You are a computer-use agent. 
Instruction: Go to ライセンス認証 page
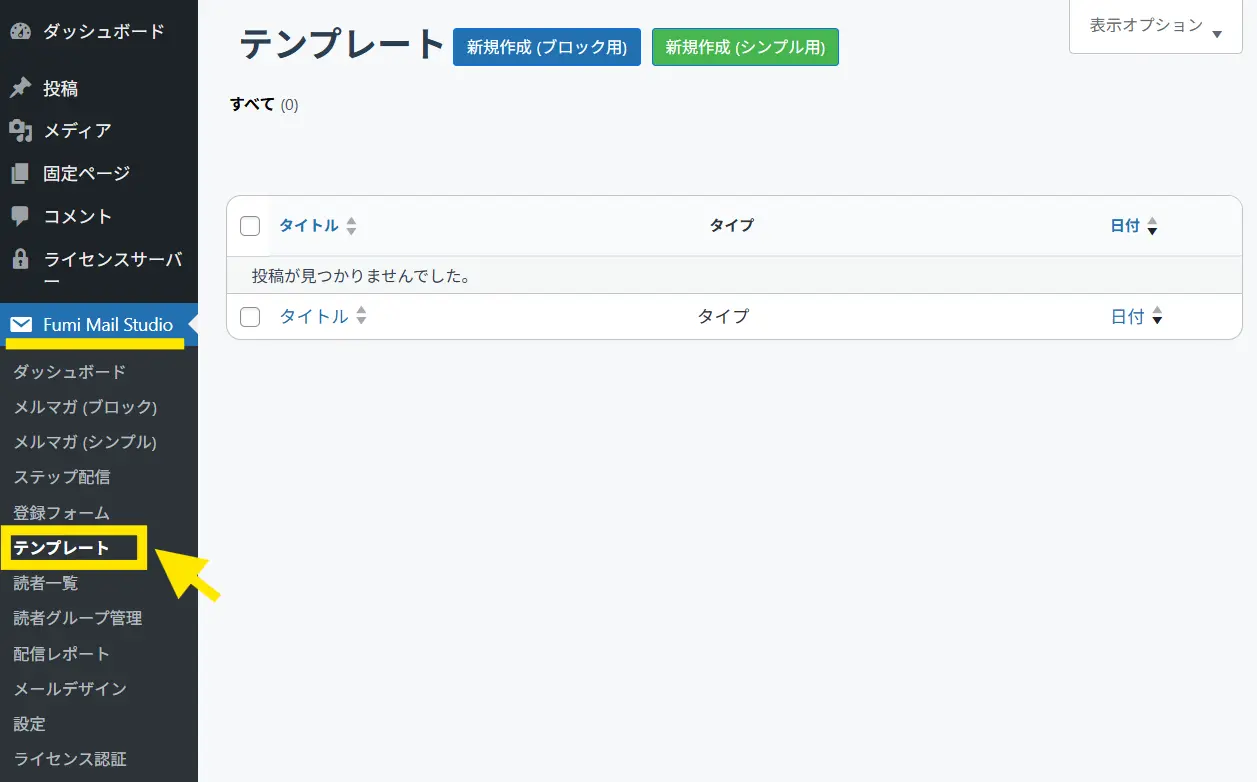coord(70,759)
